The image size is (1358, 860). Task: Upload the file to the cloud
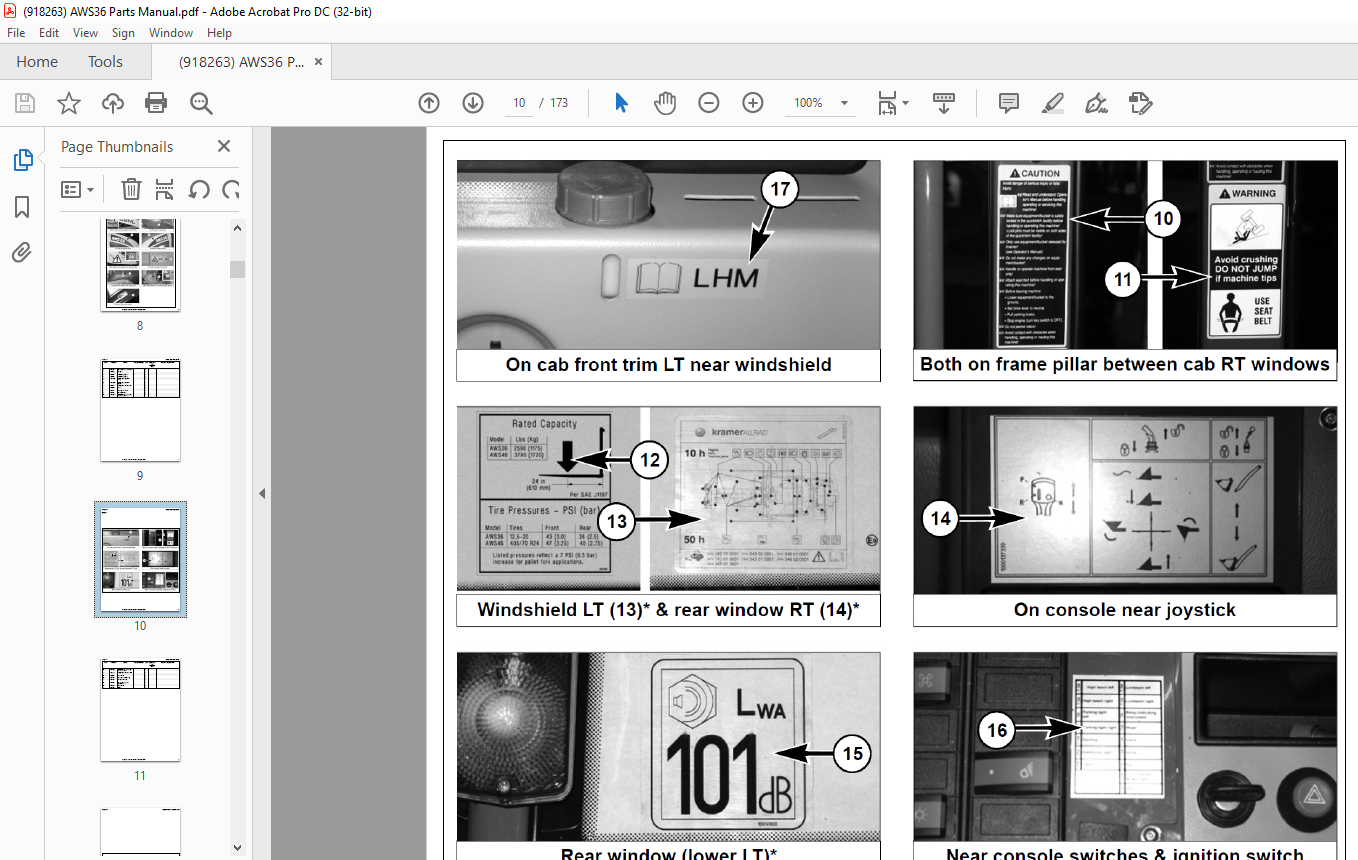coord(113,103)
